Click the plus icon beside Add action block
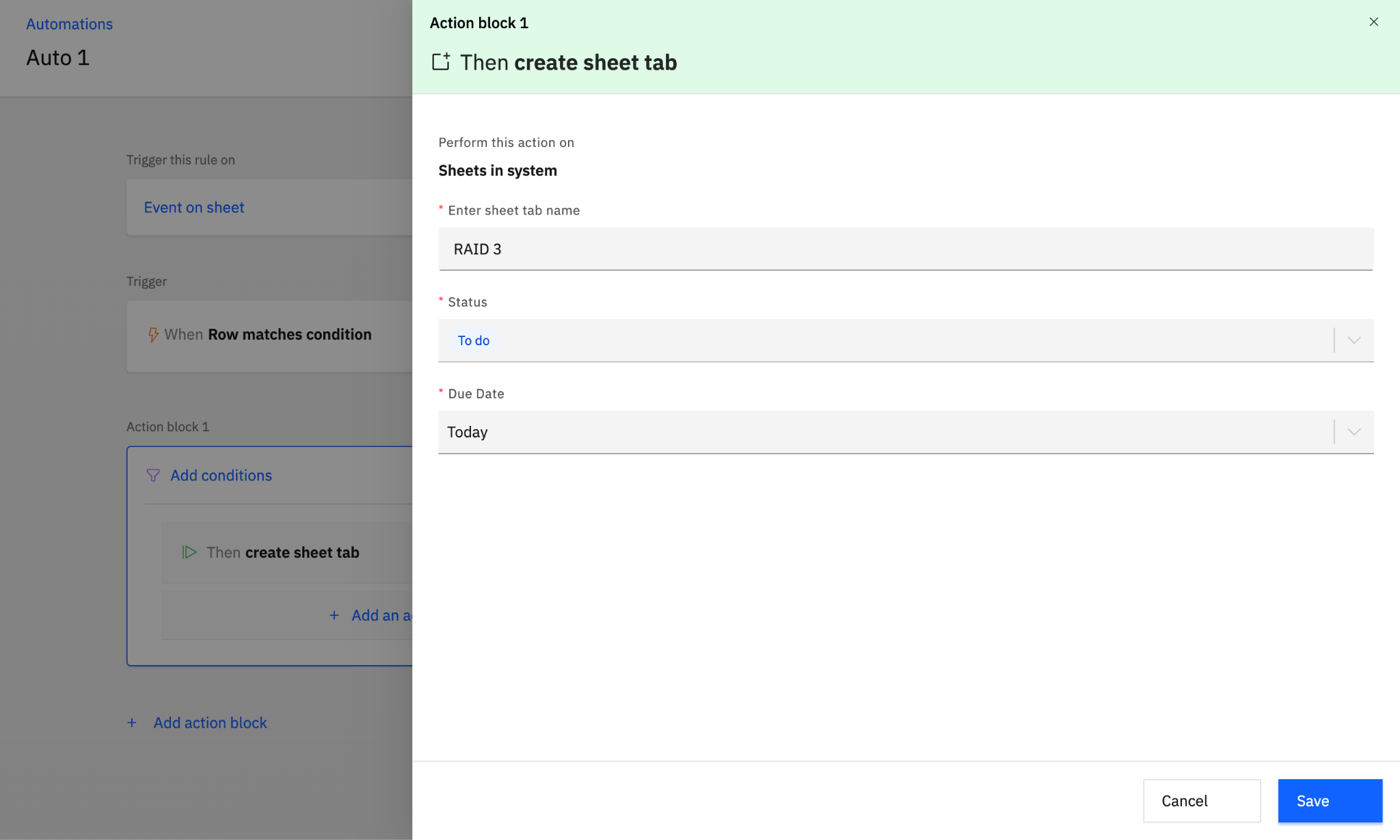The image size is (1400, 840). (132, 723)
